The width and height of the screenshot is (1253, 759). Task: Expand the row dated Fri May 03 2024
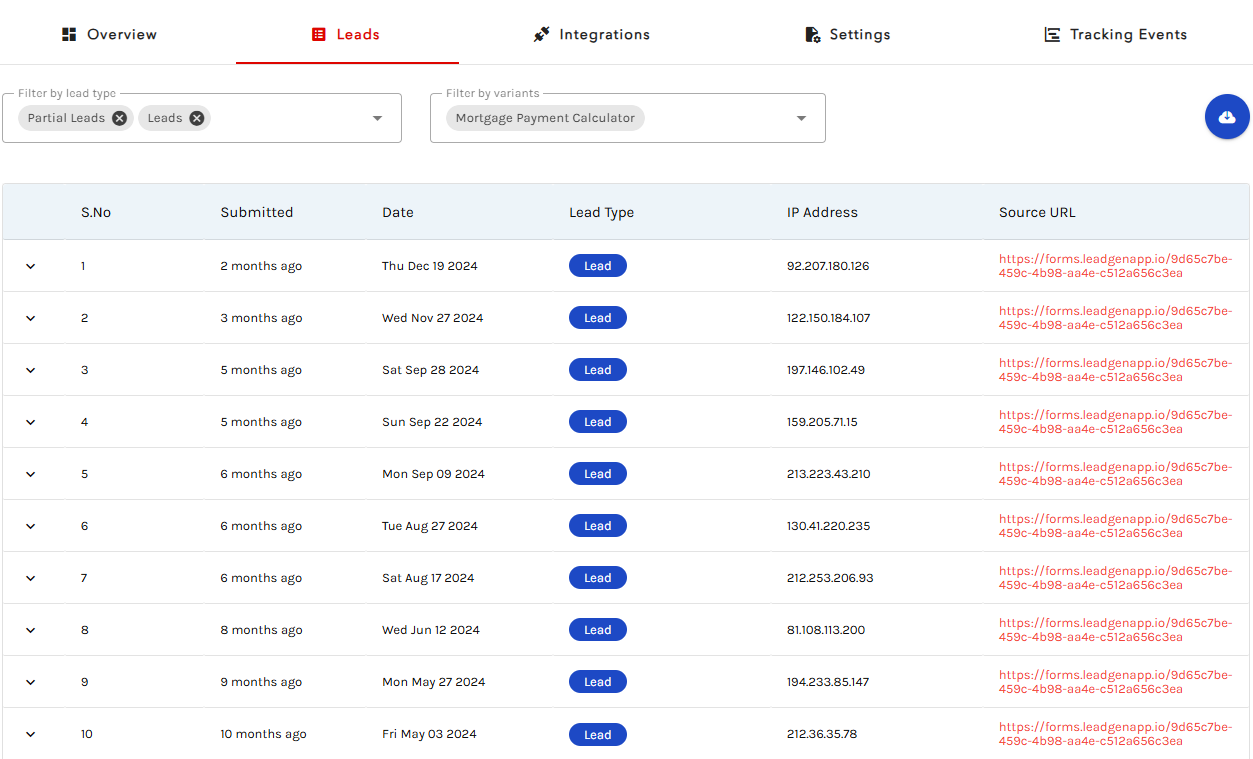pos(30,733)
